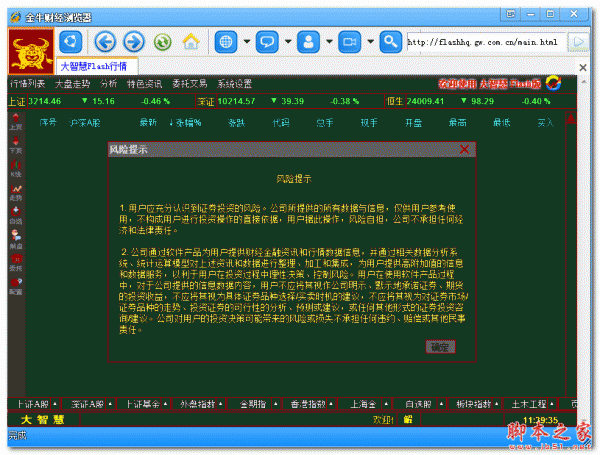Go back with the left arrow icon
The image size is (600, 455).
(x=105, y=42)
